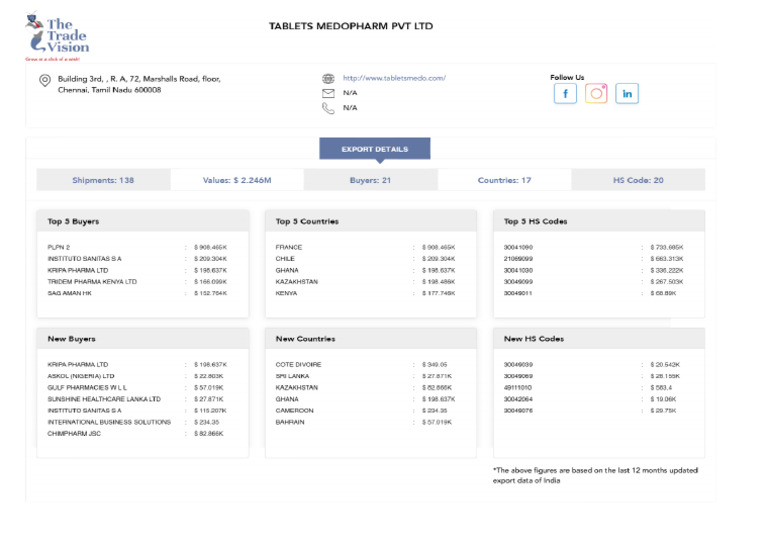Viewport: 768px width, 543px height.
Task: Click KAZAKHSTAN in Top 5 Countries
Action: pyautogui.click(x=297, y=282)
